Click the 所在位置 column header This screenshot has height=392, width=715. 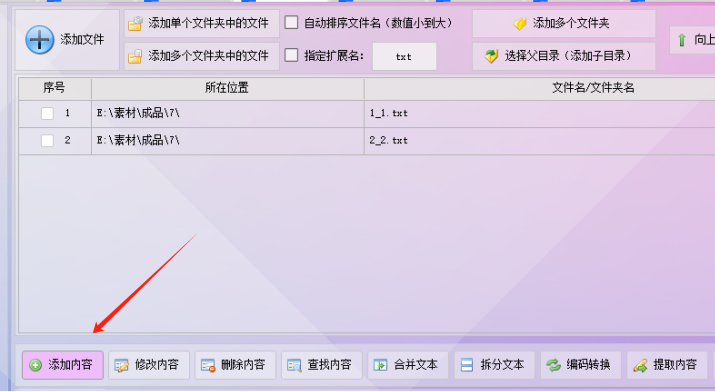click(227, 88)
